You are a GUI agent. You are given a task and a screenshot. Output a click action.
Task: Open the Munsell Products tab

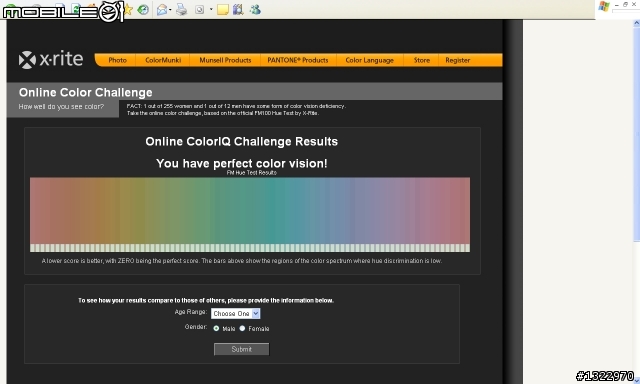pos(225,60)
